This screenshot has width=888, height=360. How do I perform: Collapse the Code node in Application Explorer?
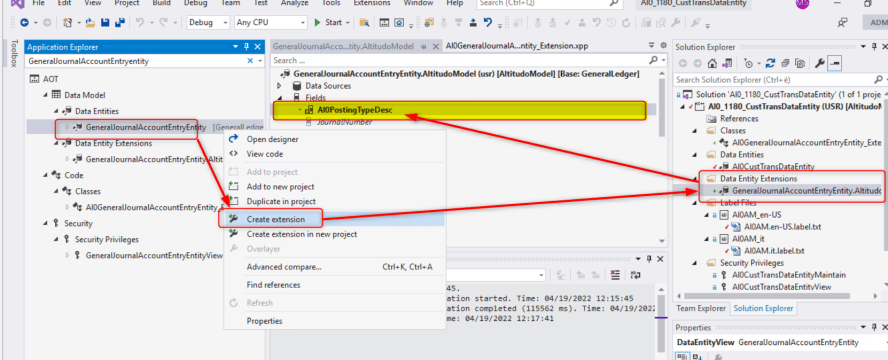pyautogui.click(x=45, y=175)
